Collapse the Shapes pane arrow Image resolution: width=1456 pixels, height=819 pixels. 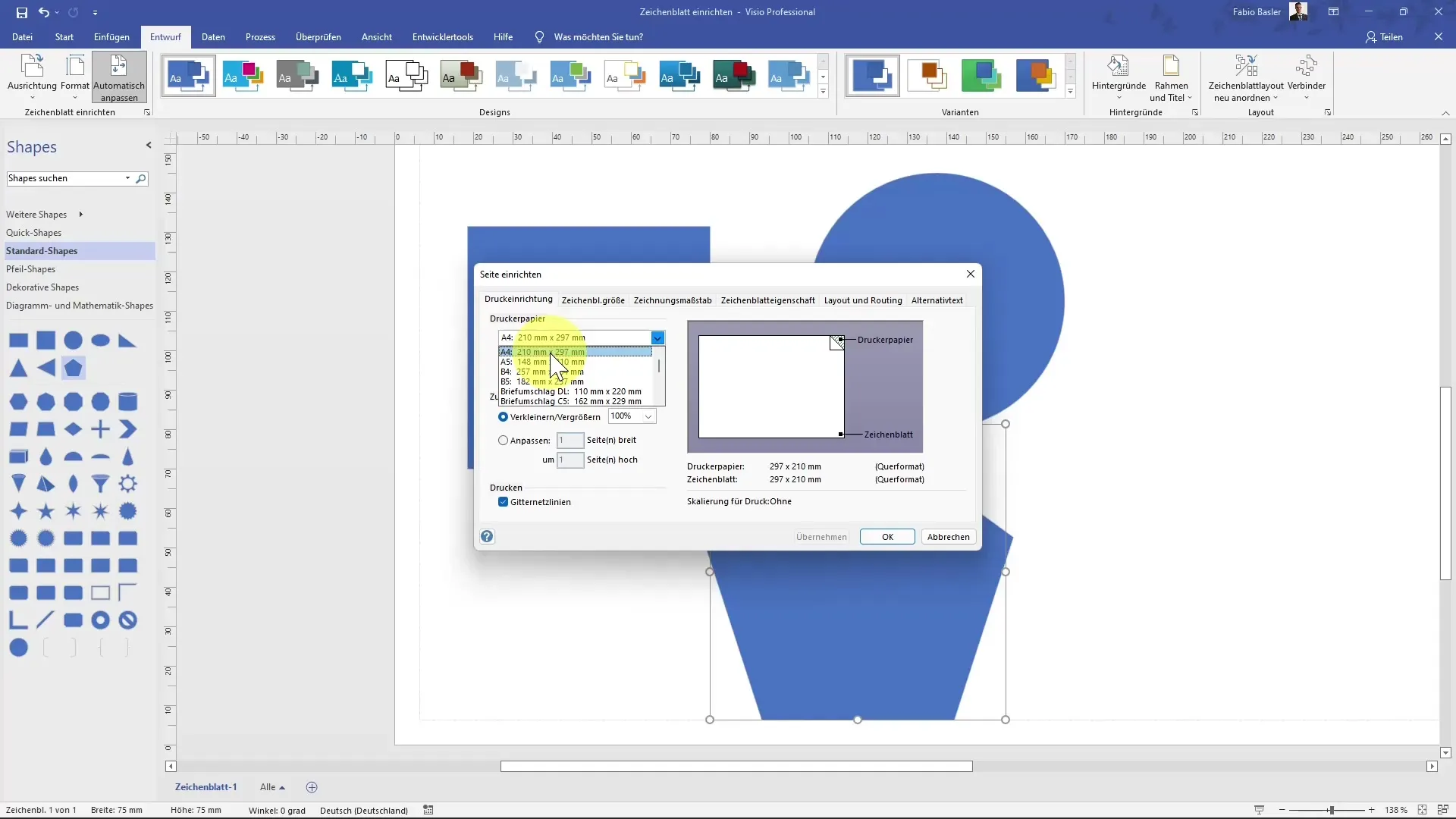[149, 146]
